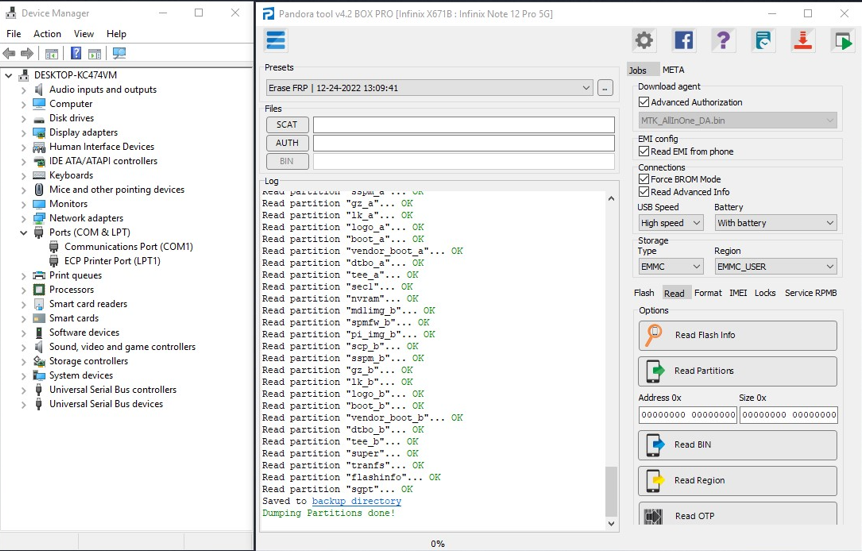Click the Read Region button

[x=738, y=481]
